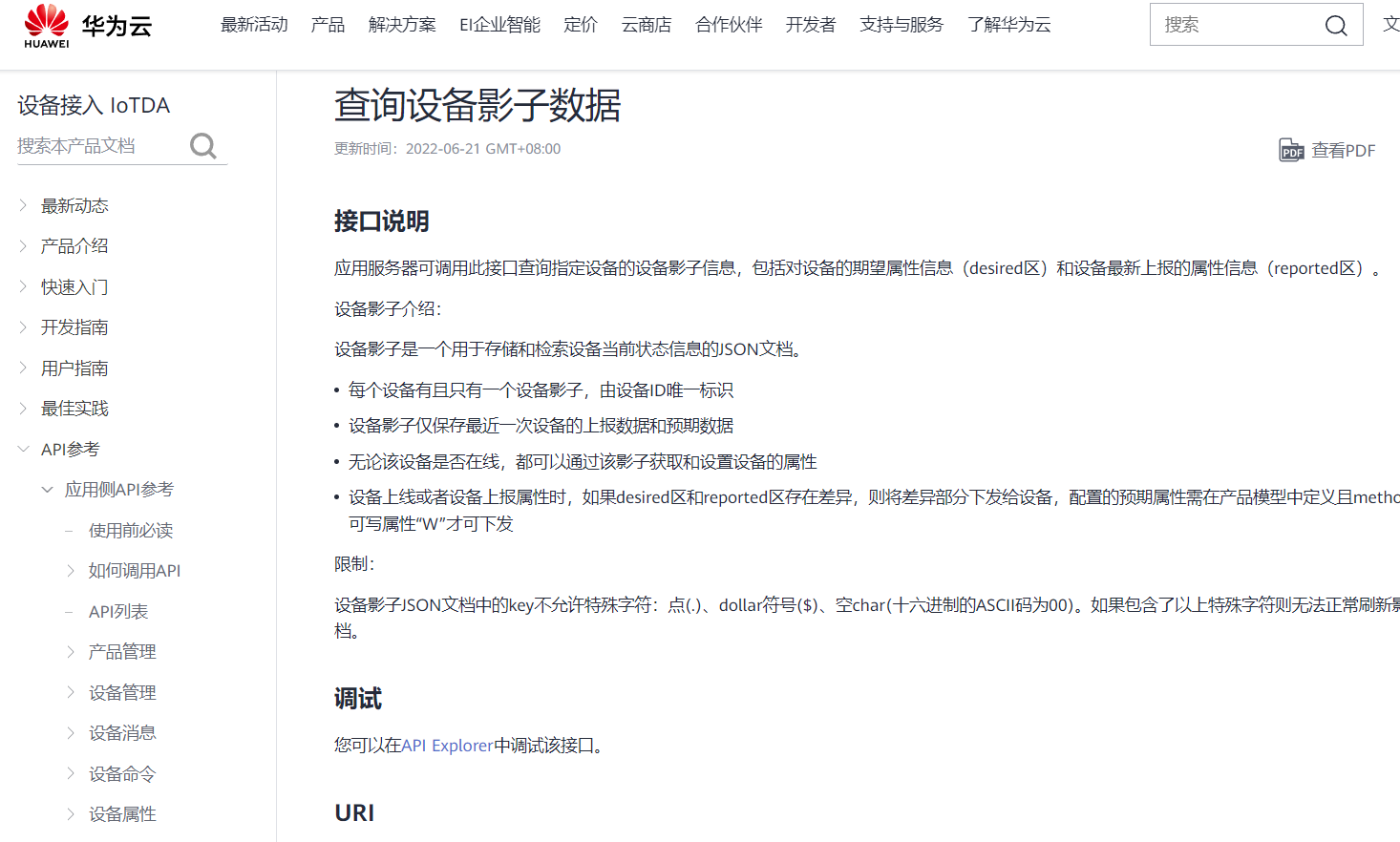The image size is (1400, 842).
Task: Click the top search magnifier icon
Action: pos(1336,26)
